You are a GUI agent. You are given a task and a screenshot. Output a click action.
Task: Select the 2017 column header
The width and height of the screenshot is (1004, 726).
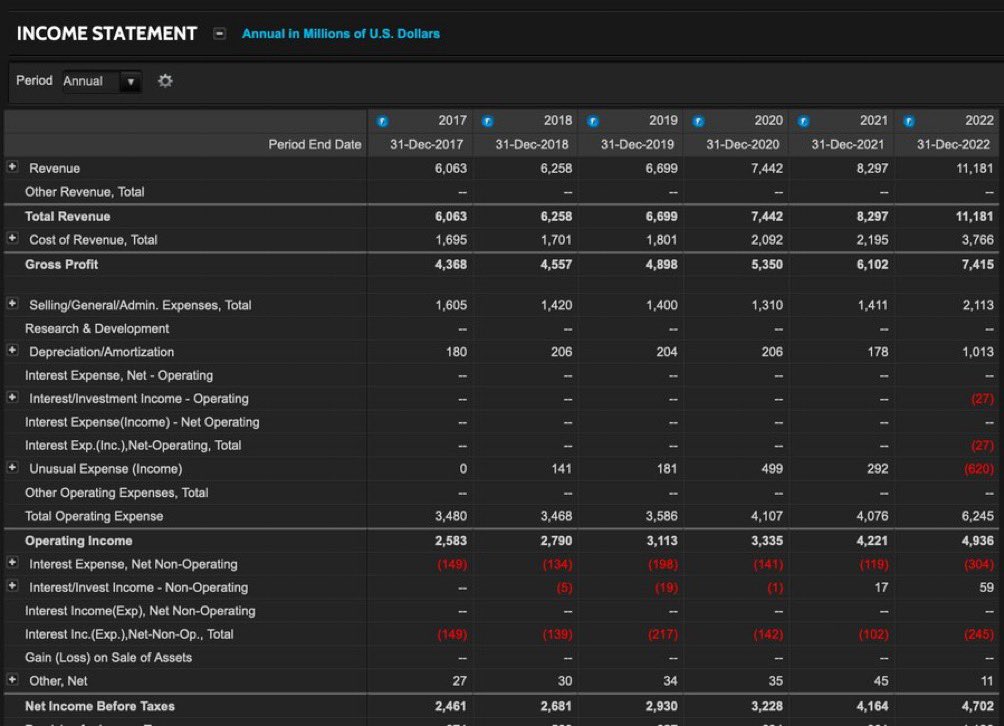point(452,120)
